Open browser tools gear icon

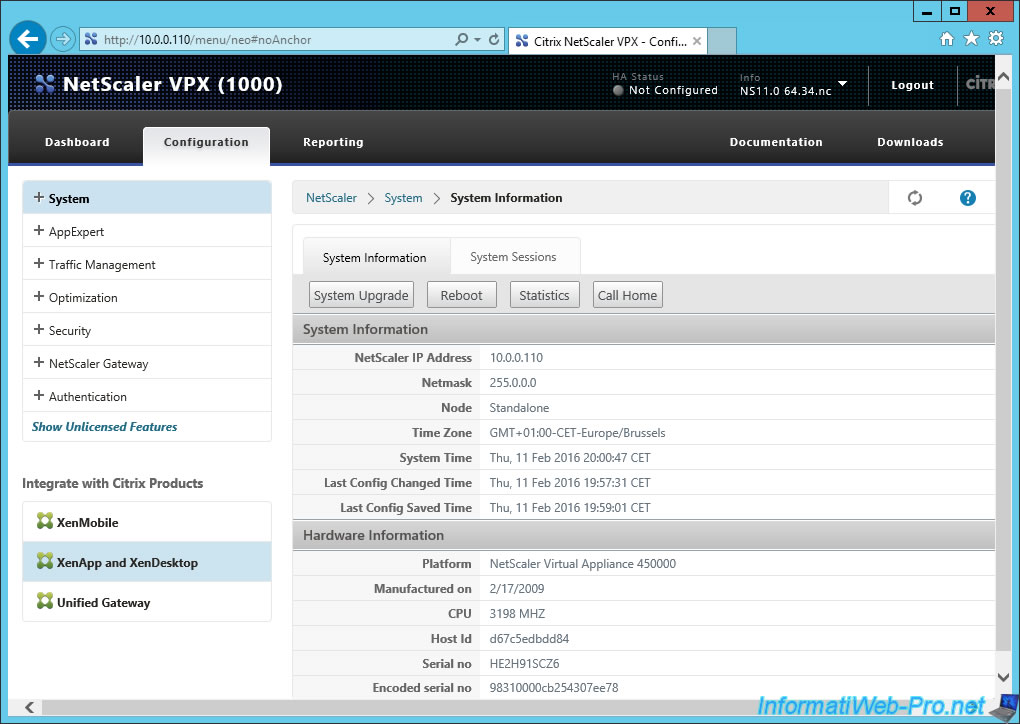995,39
